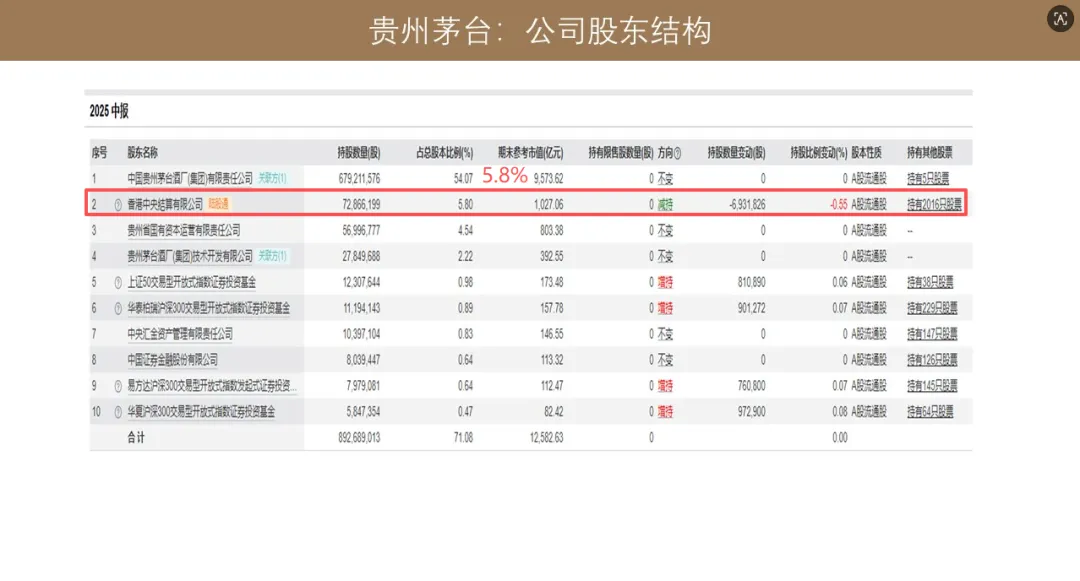
Task: Click the -6,931,826 change value
Action: coord(747,204)
